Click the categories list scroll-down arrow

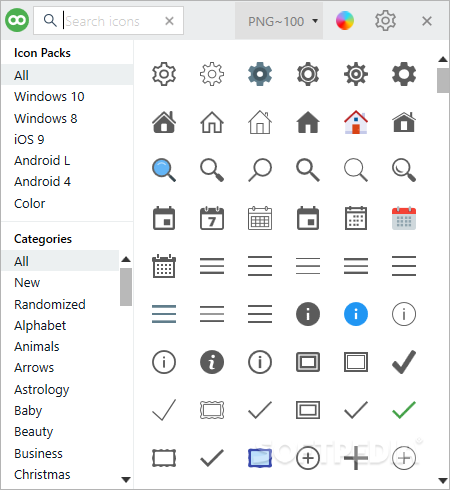[126, 480]
